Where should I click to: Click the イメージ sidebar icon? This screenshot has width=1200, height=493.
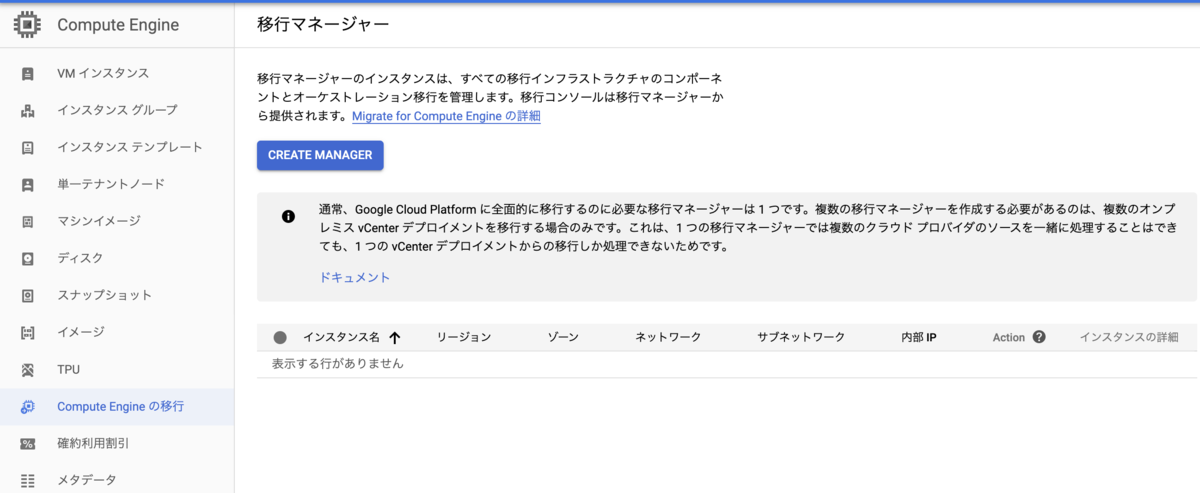tap(28, 333)
